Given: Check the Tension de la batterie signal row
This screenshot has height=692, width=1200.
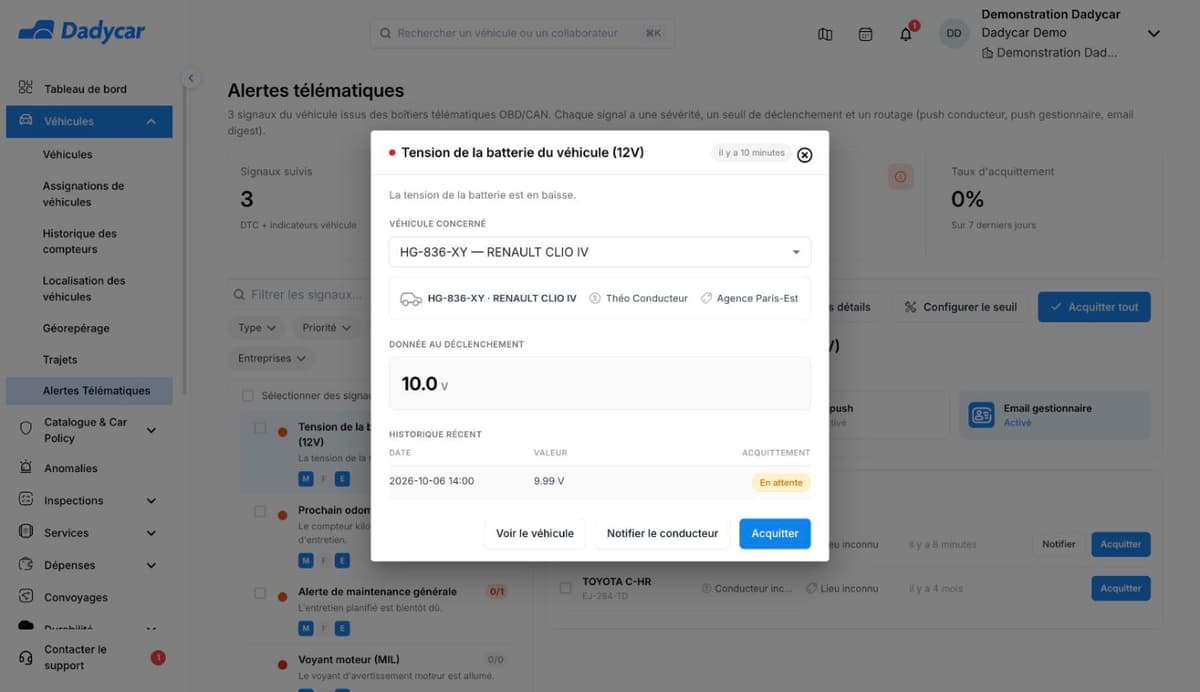Looking at the screenshot, I should click(260, 428).
